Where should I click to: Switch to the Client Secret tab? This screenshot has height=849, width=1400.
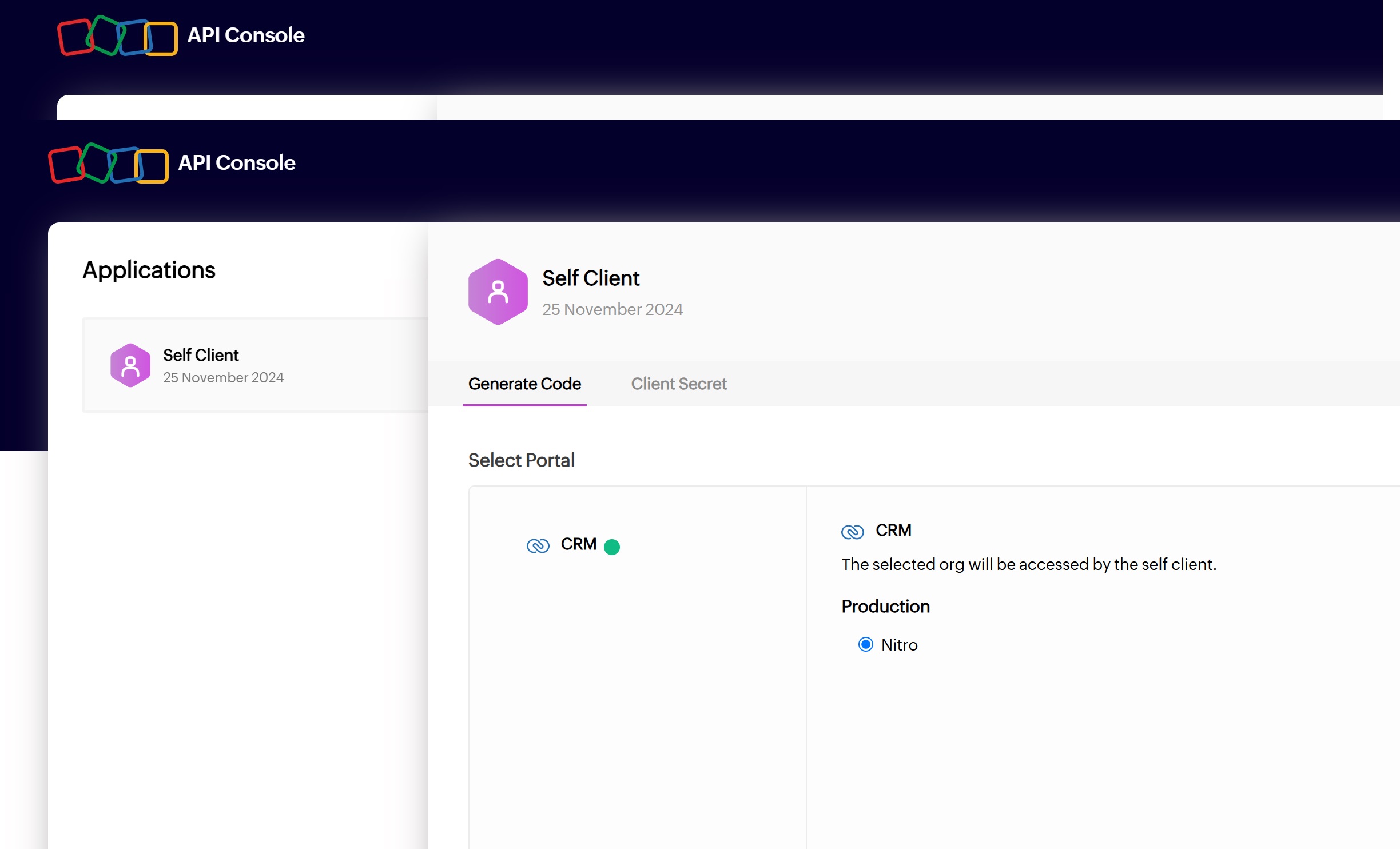[678, 384]
